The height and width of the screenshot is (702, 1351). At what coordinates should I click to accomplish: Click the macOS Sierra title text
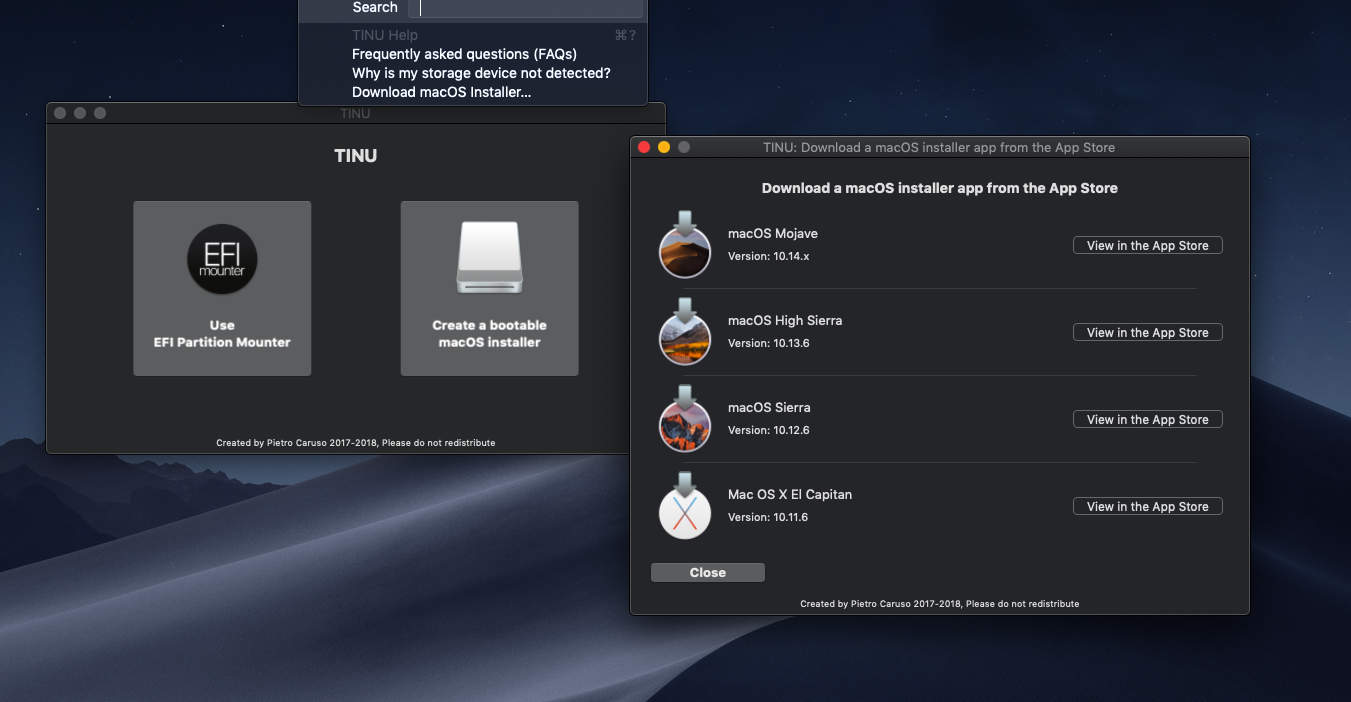pos(769,408)
